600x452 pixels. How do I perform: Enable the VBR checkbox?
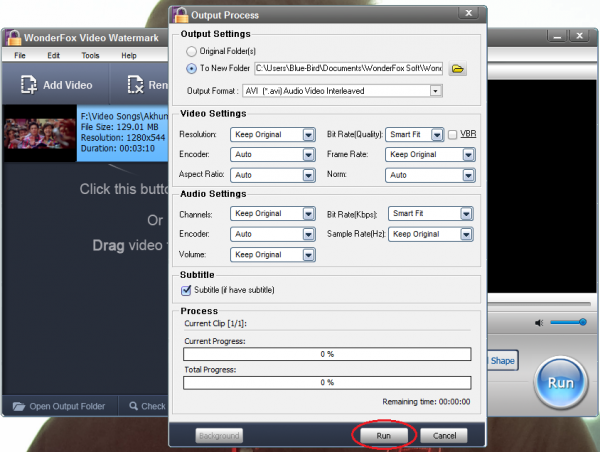pyautogui.click(x=452, y=135)
